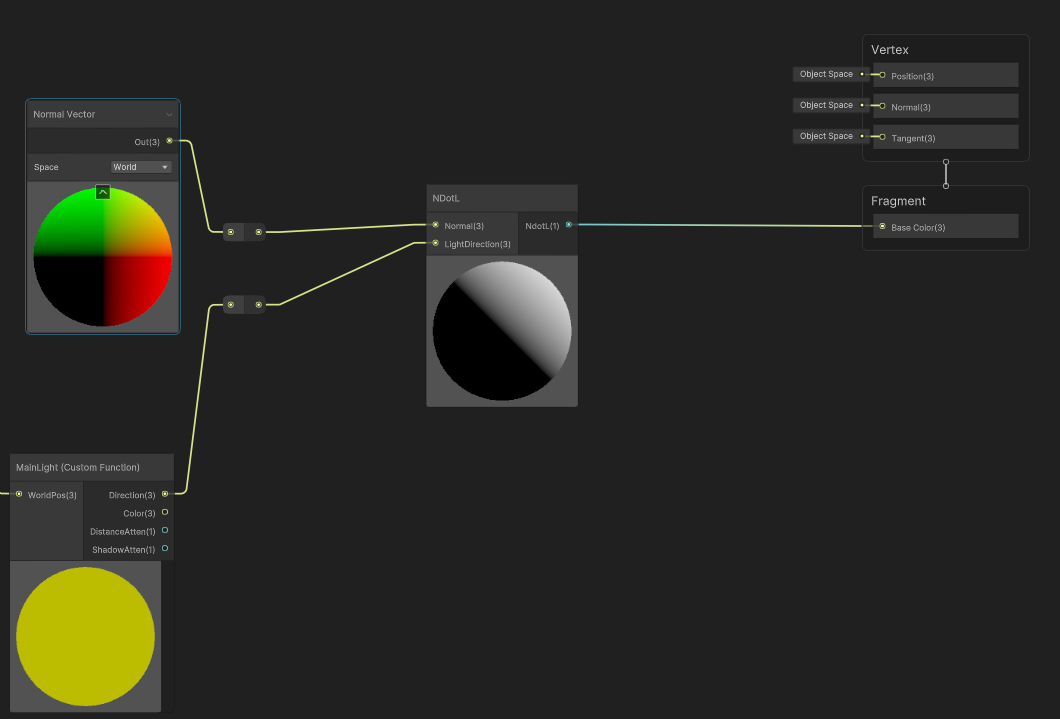Click the ShadowAtten(1) output port
1060x719 pixels.
(165, 549)
